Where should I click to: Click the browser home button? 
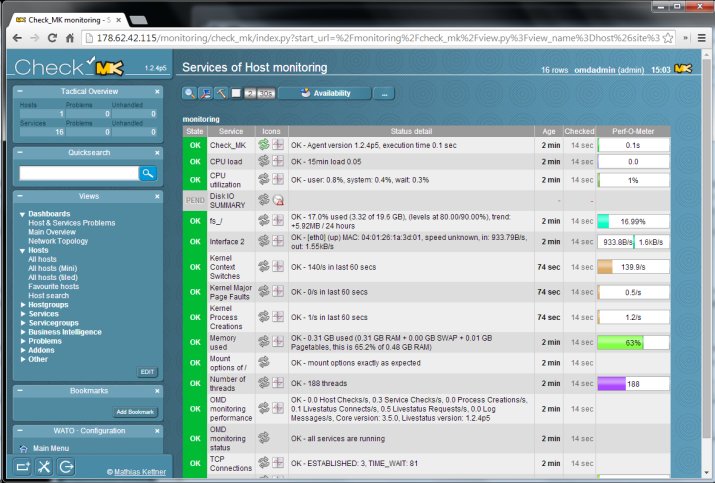tap(70, 38)
